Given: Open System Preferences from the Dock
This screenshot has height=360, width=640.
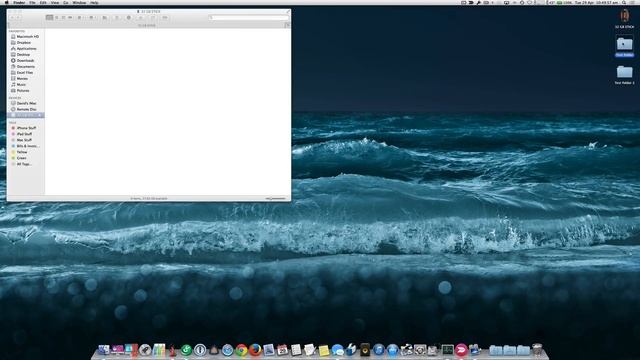Looking at the screenshot, I should 420,350.
